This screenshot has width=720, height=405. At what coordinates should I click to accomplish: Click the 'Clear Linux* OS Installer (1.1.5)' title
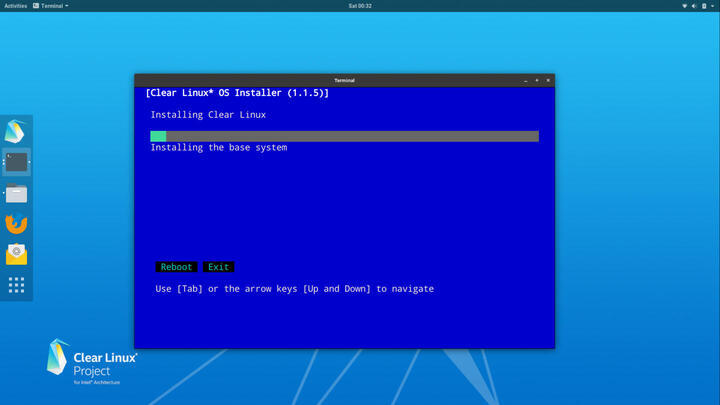237,93
